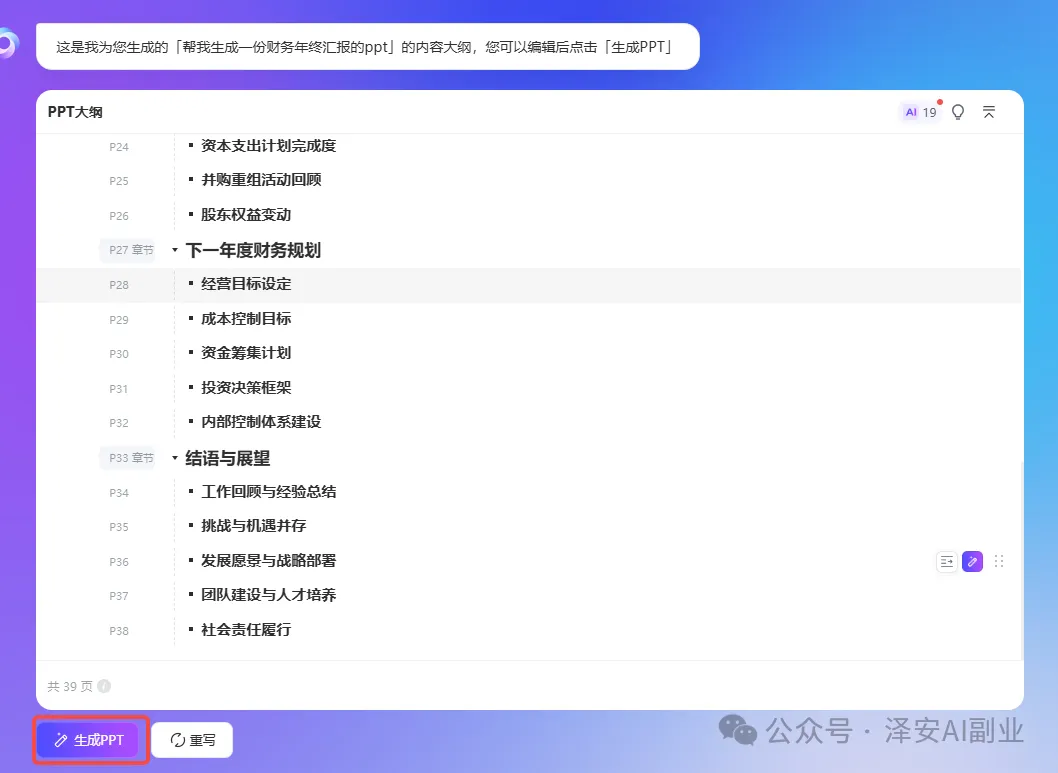Click the purple pencil edit icon on P36
Viewport: 1058px width, 773px height.
972,561
